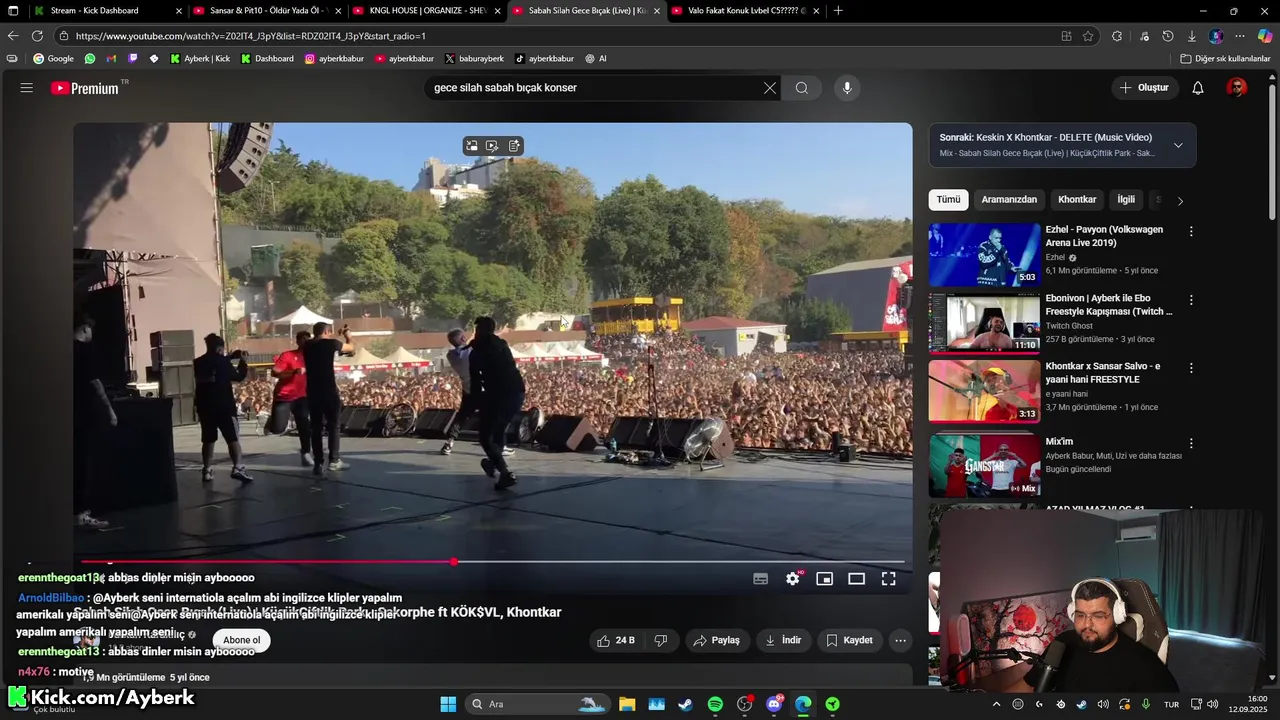Run search with the magnifying glass button
The image size is (1280, 720).
(x=802, y=88)
